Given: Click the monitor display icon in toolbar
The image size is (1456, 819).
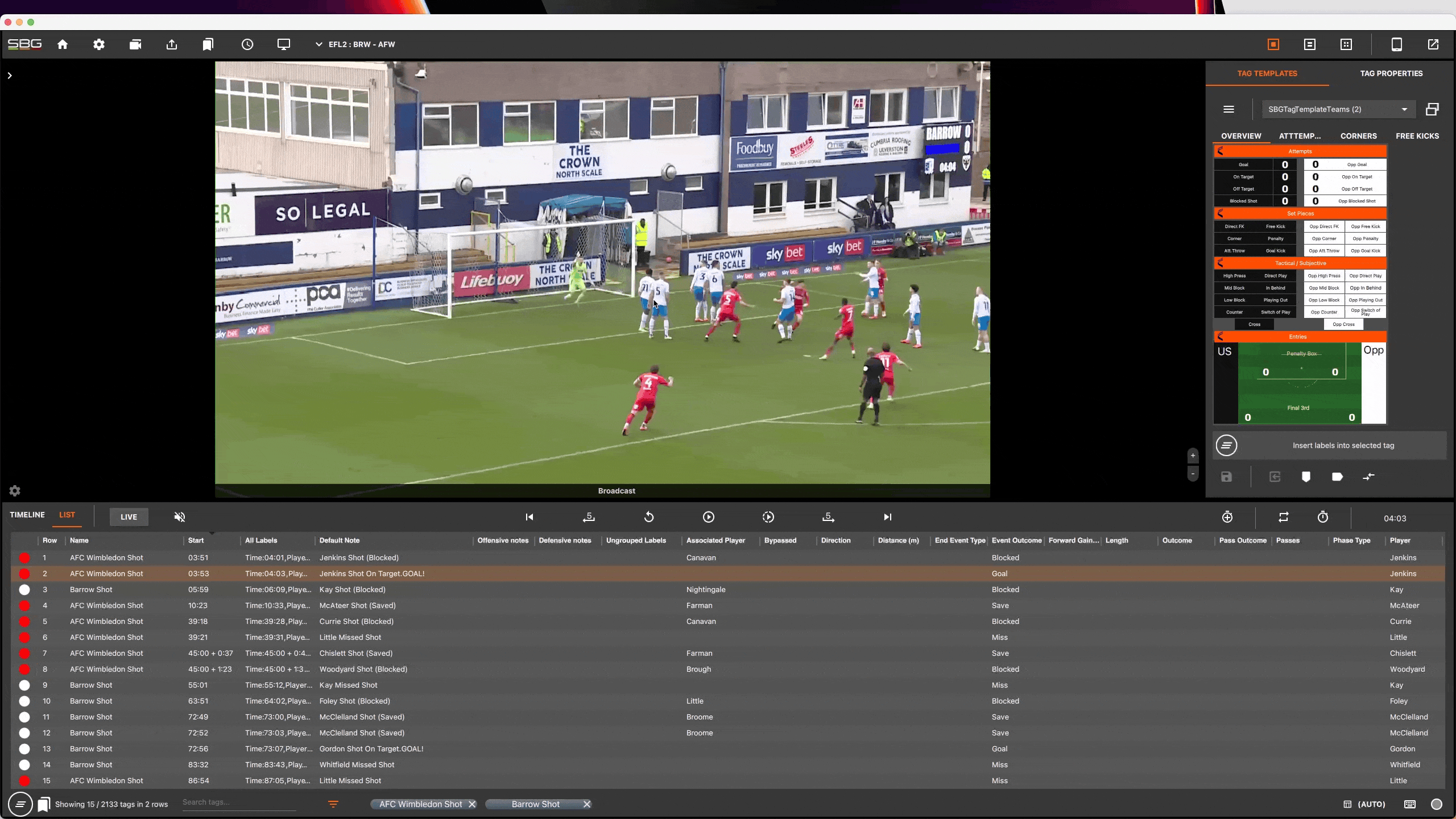Looking at the screenshot, I should tap(284, 44).
